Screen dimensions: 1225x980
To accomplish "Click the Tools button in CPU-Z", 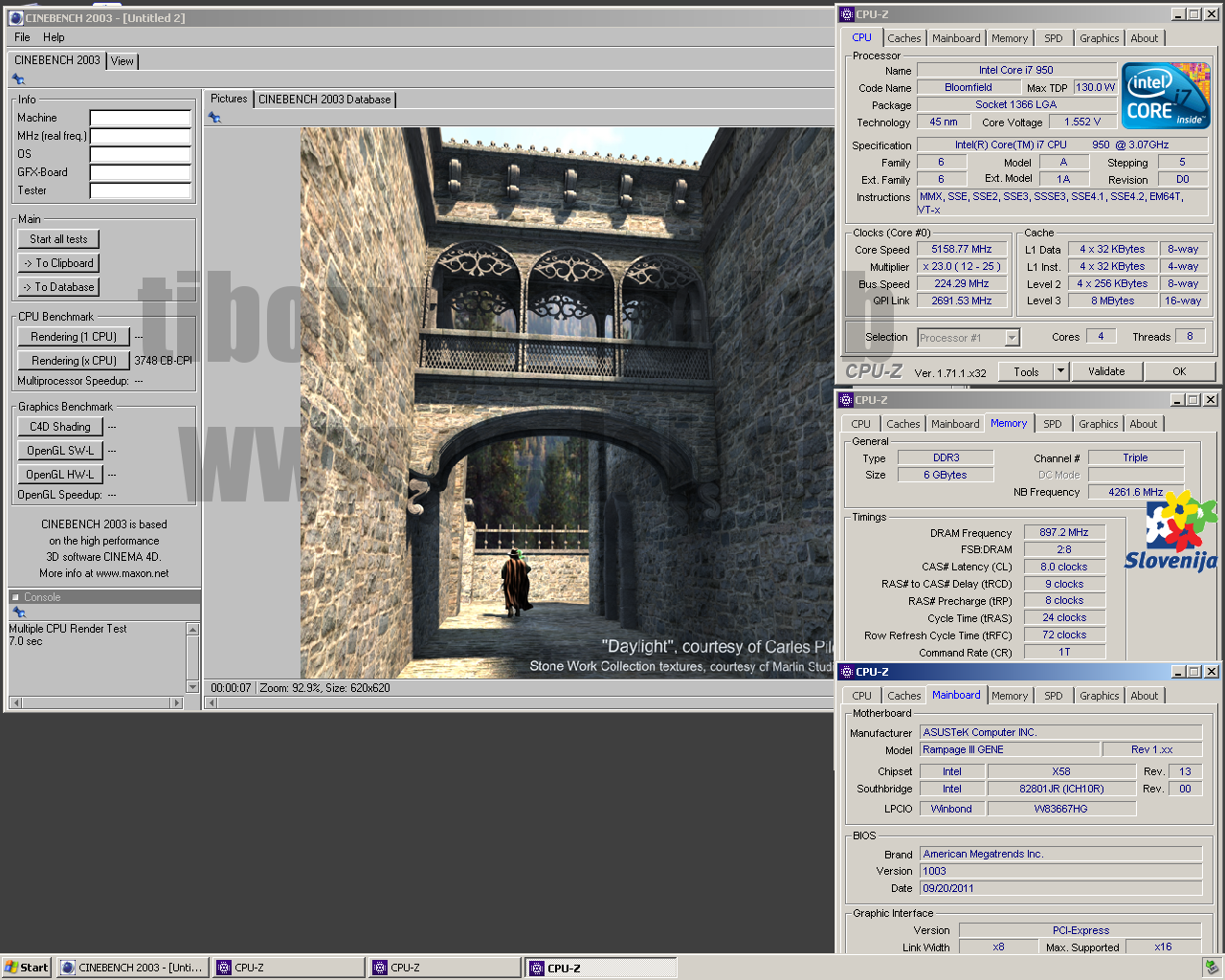I will tap(1026, 371).
